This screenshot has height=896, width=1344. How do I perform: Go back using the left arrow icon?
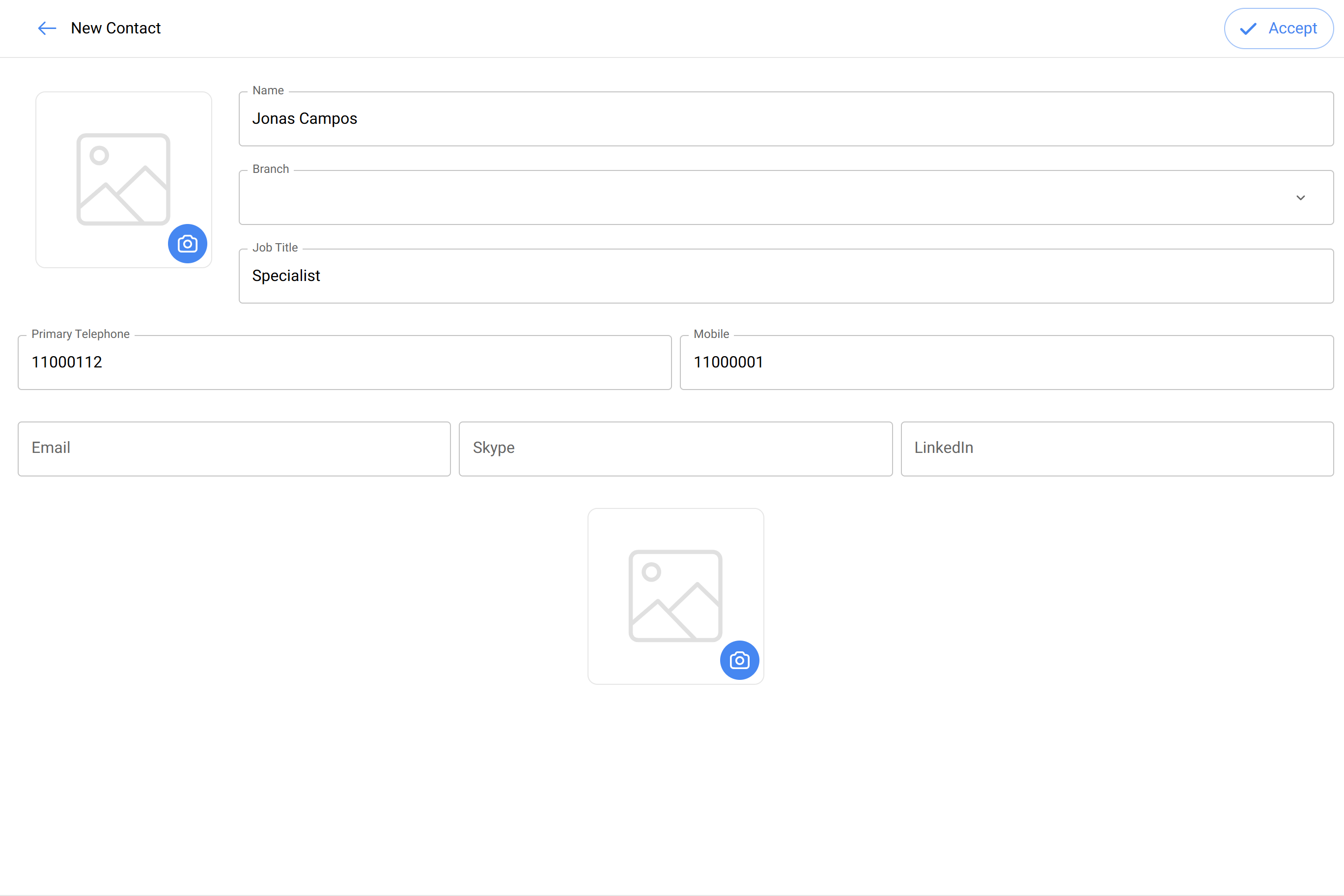[x=47, y=28]
